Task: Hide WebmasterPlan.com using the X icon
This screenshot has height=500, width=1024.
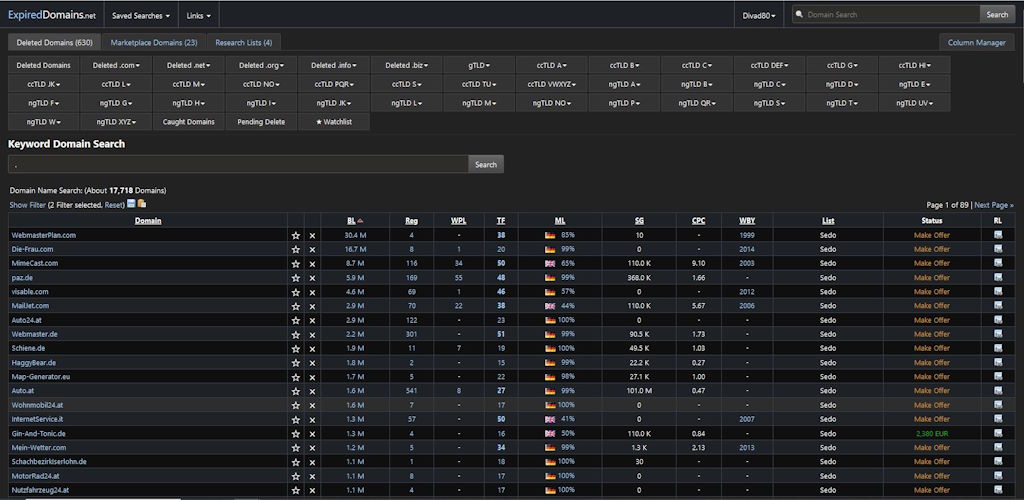Action: click(x=312, y=236)
